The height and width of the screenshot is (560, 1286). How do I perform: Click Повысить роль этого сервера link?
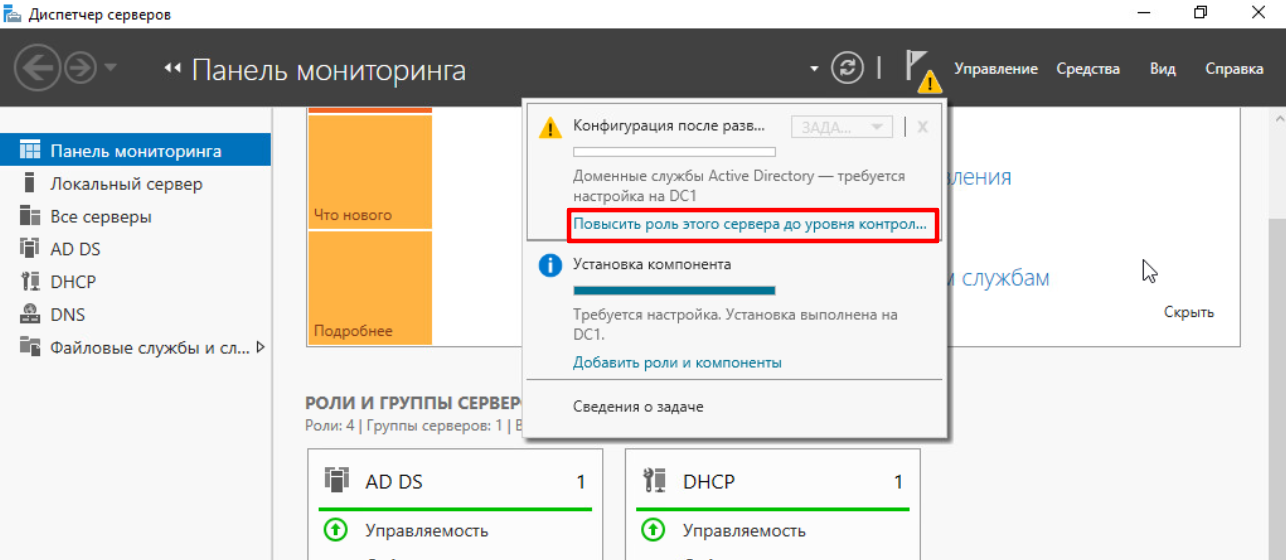click(750, 225)
